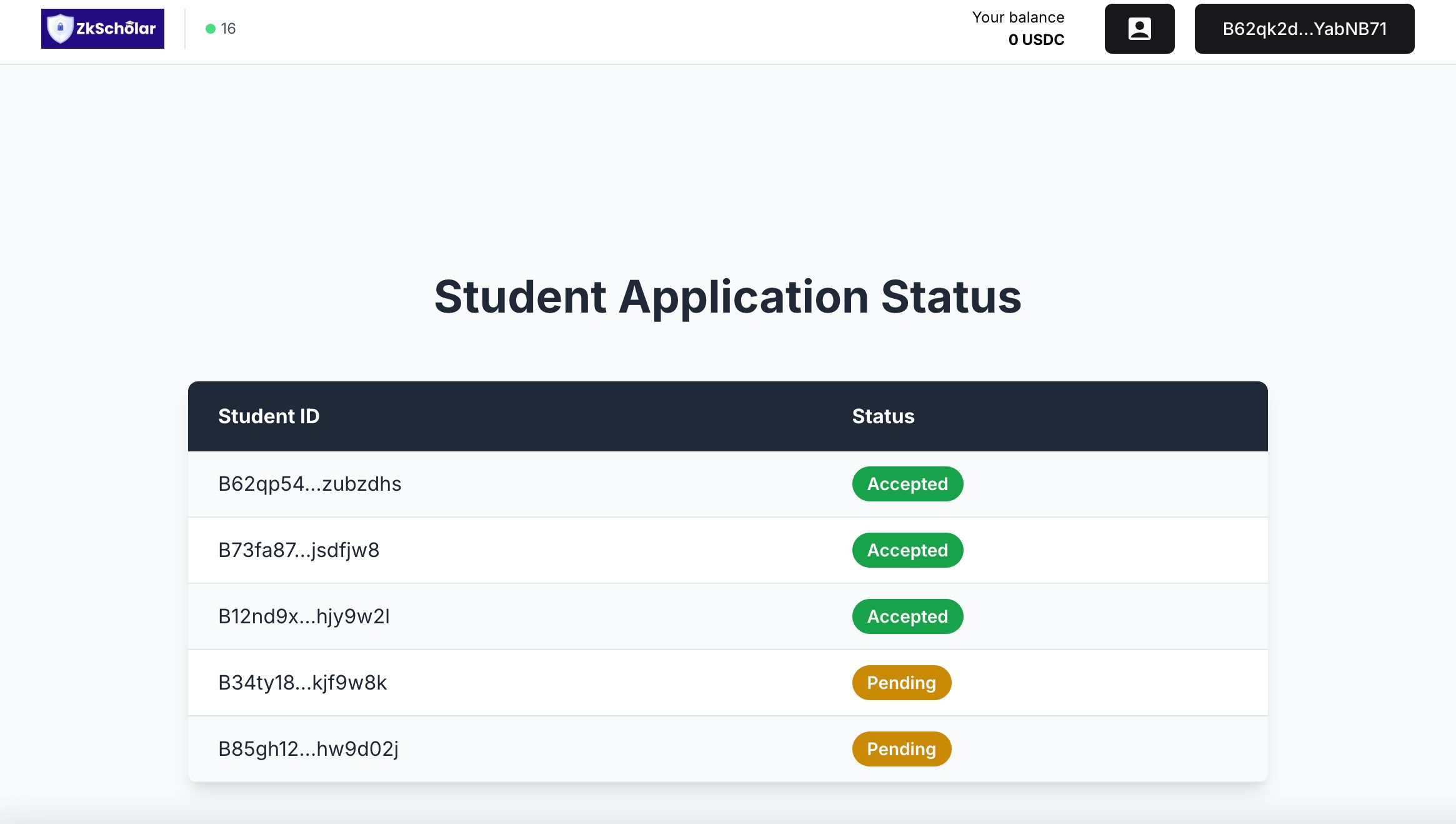Click the Student Application Status heading
Screen dimensions: 1456x824
(x=728, y=297)
